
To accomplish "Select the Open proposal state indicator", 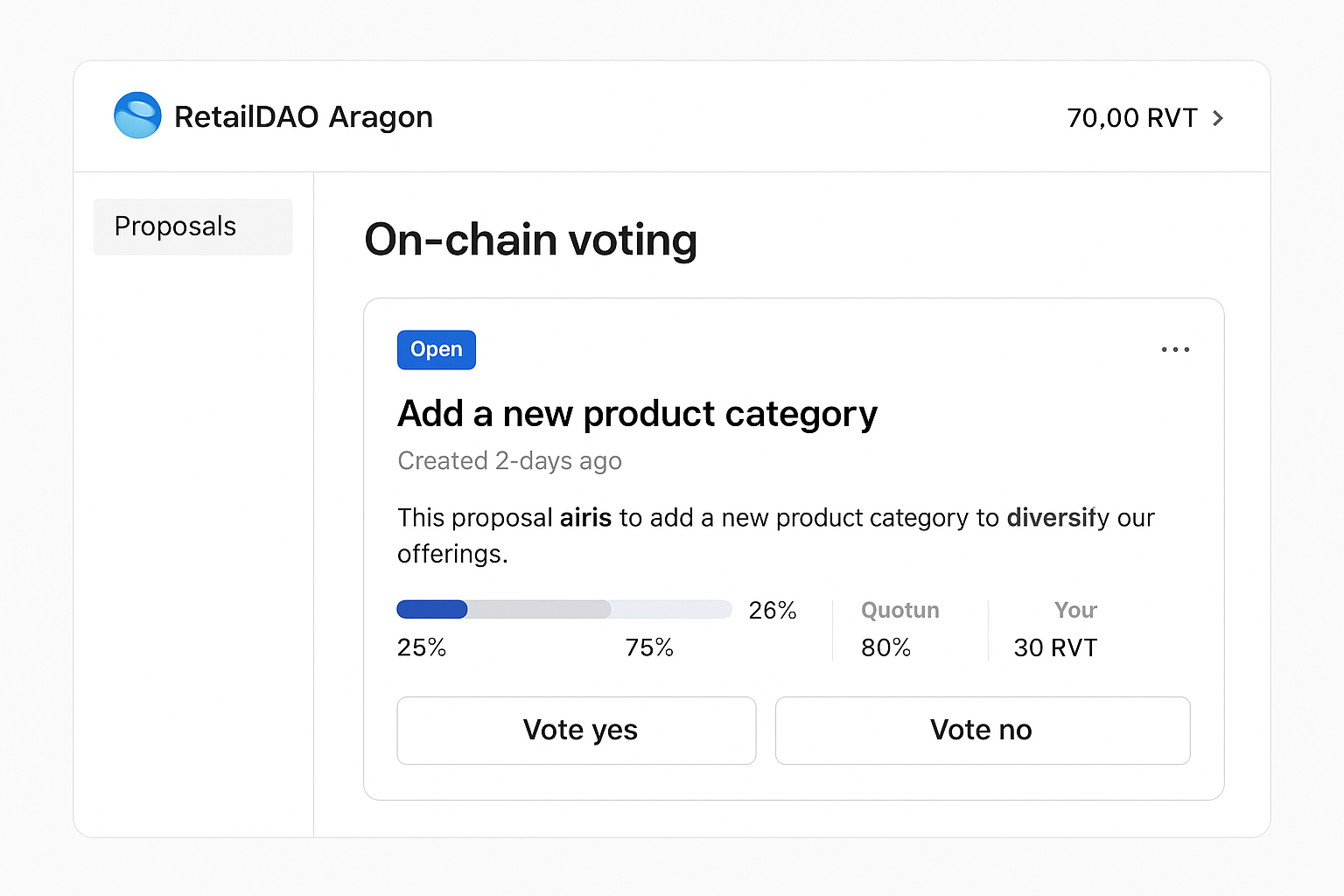I will coord(436,349).
